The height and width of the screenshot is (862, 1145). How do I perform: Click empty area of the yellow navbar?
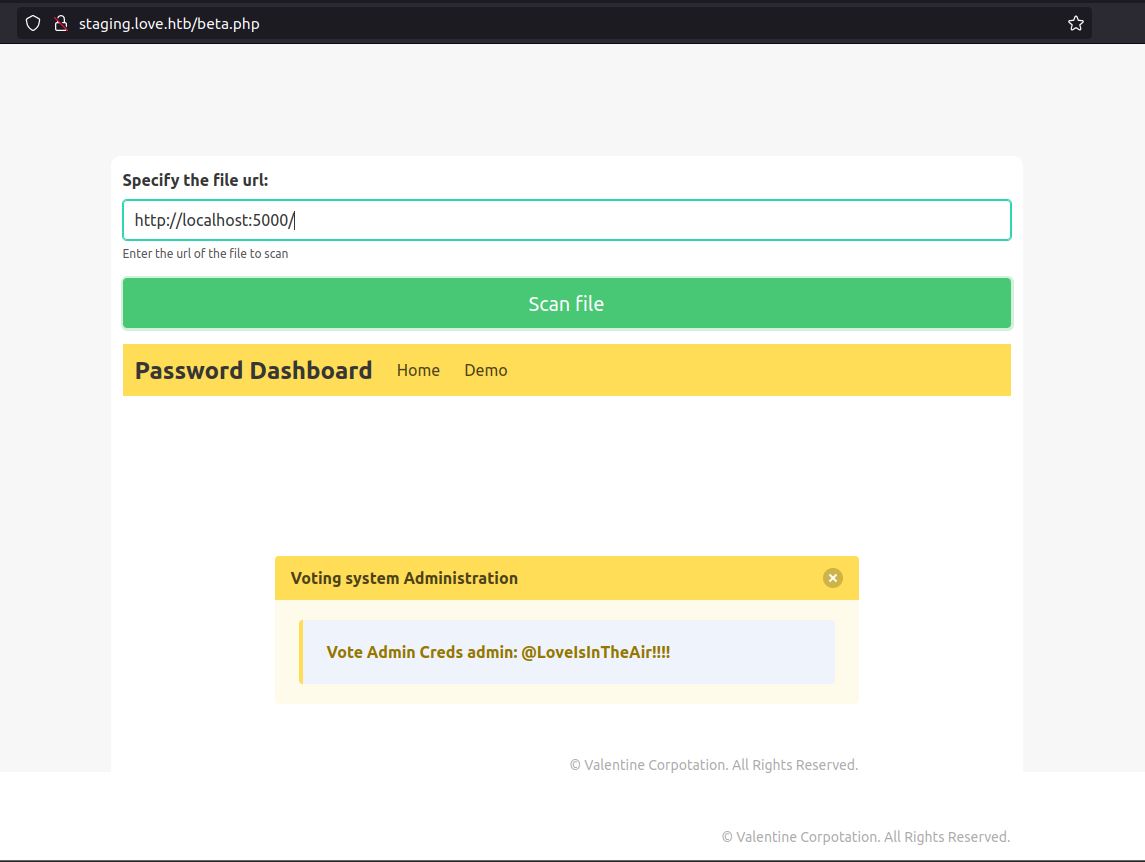click(x=760, y=370)
